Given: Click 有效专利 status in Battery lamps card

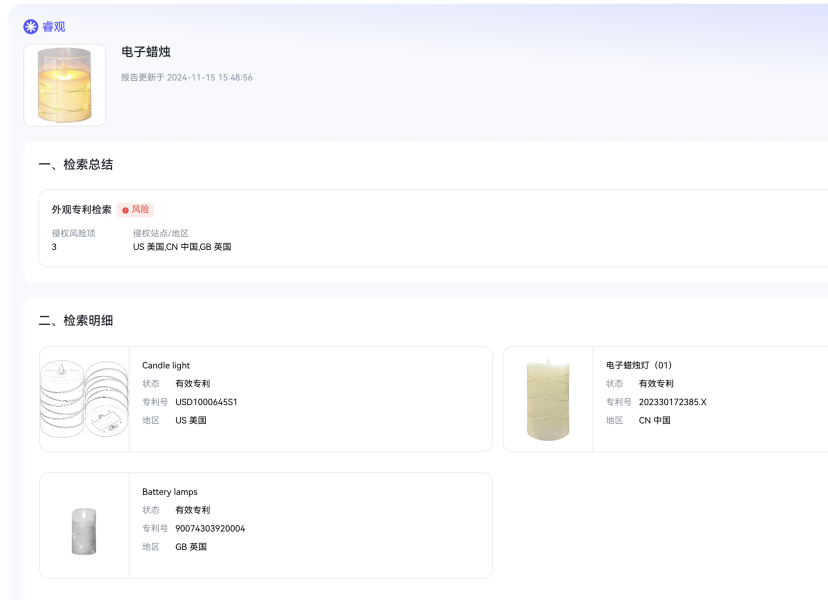Looking at the screenshot, I should coord(193,510).
